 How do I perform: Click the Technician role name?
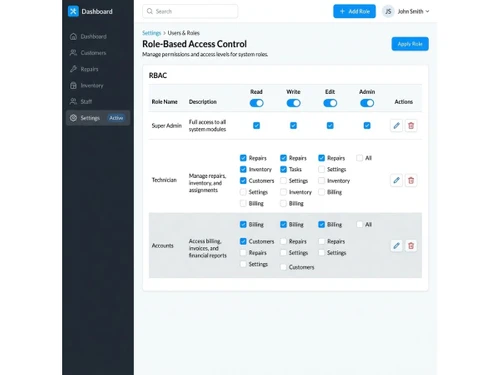[164, 180]
